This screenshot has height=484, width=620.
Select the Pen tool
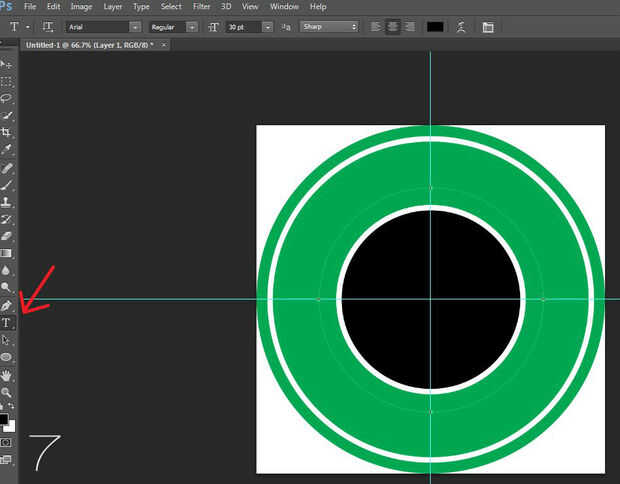[6, 306]
